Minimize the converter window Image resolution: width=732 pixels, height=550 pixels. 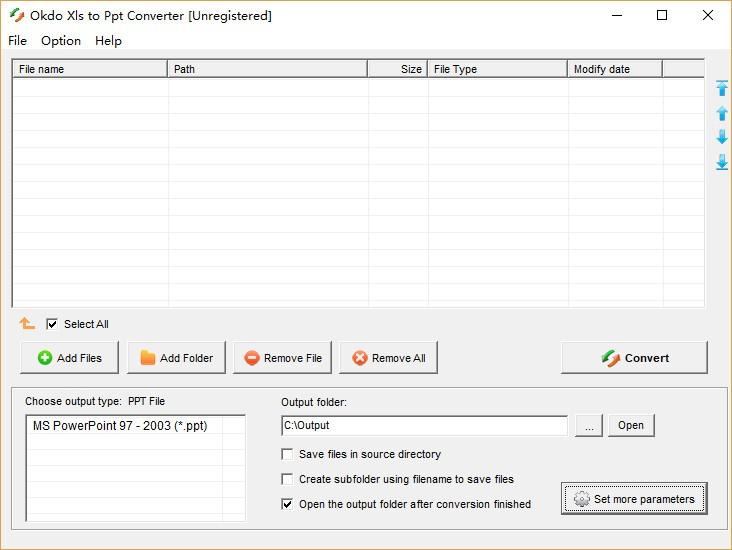pos(617,15)
